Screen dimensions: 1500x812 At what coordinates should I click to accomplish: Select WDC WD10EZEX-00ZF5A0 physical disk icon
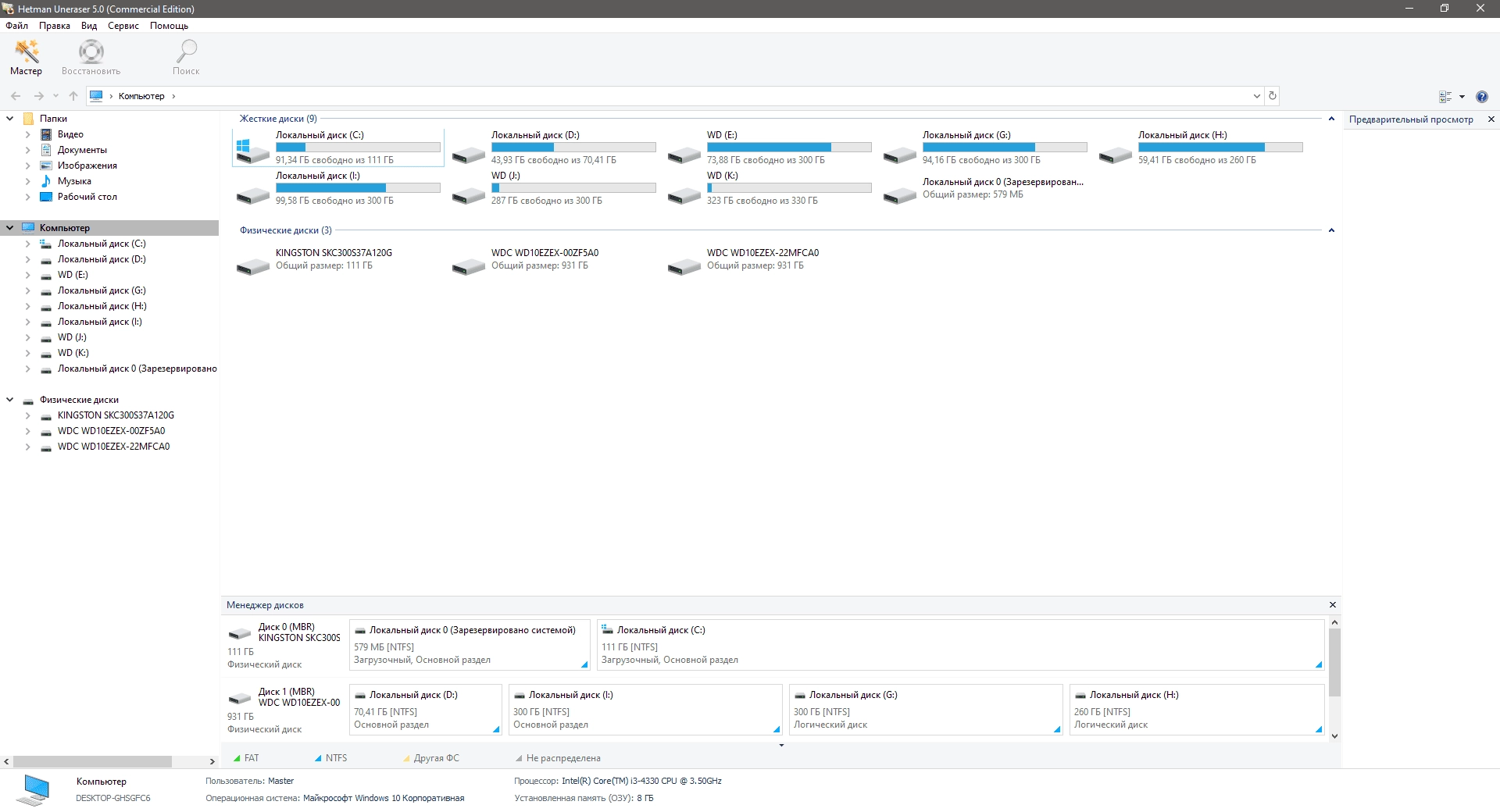(469, 265)
